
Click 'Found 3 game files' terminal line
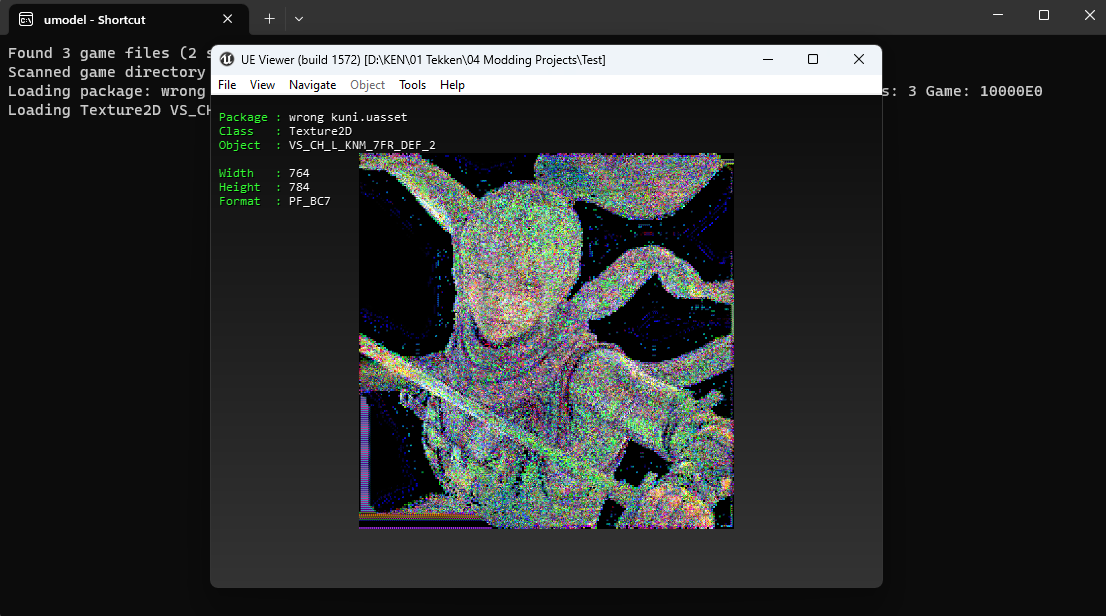(109, 53)
